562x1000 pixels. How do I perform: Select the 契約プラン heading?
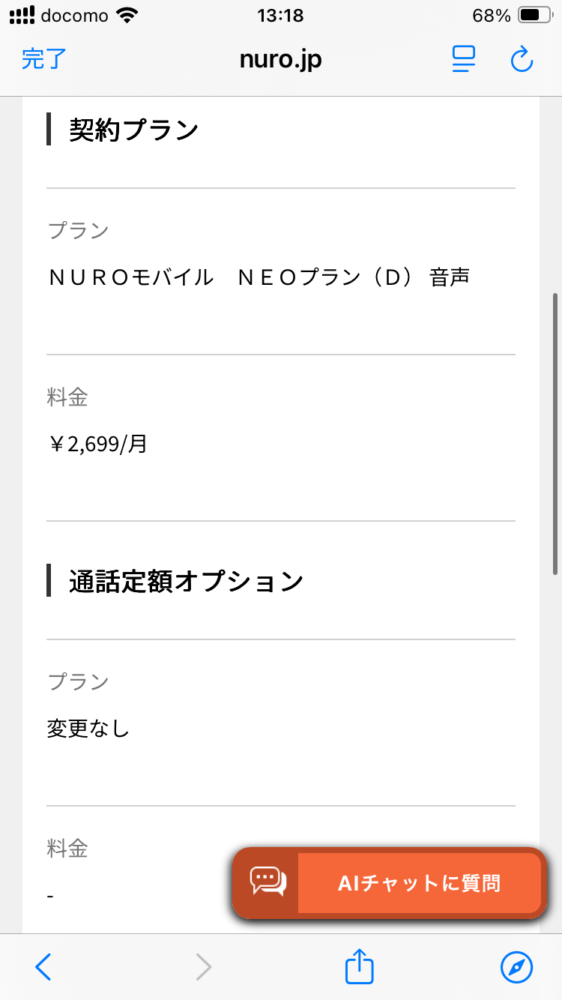tap(134, 129)
